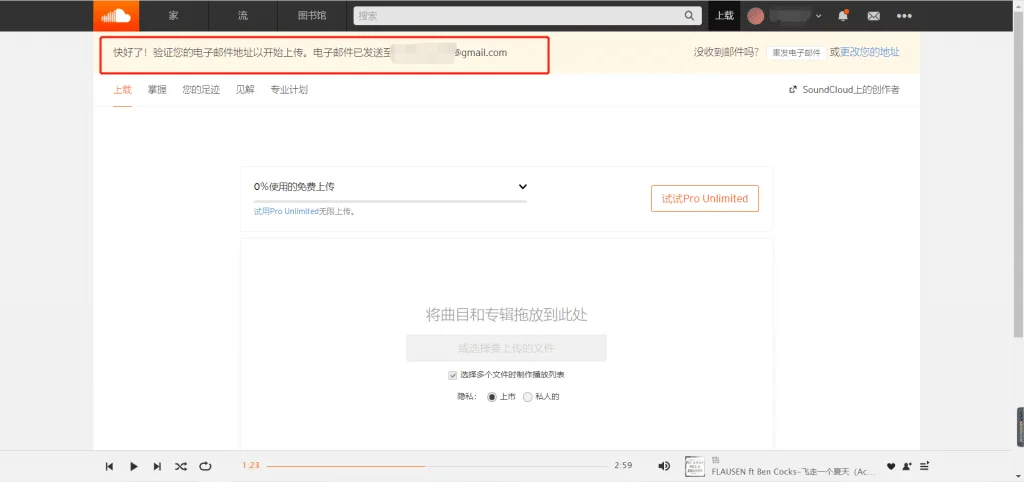Skip to the previous track

[x=110, y=466]
